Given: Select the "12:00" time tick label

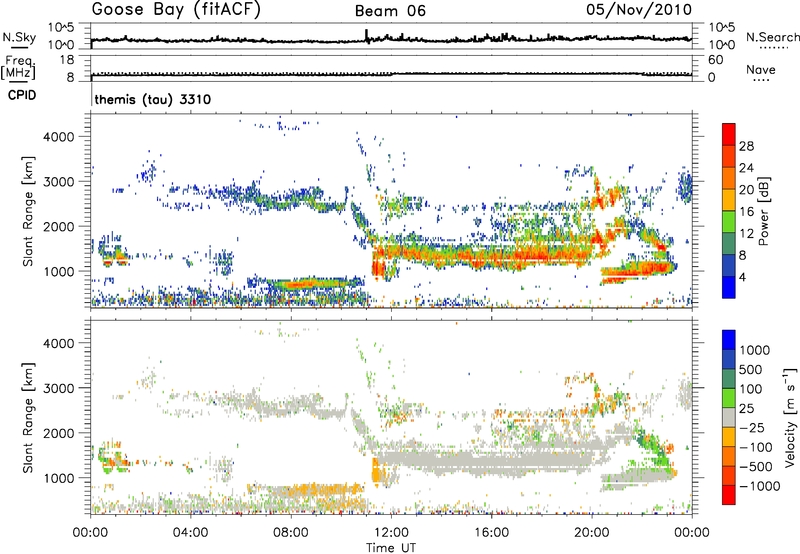Looking at the screenshot, I should click(x=391, y=533).
